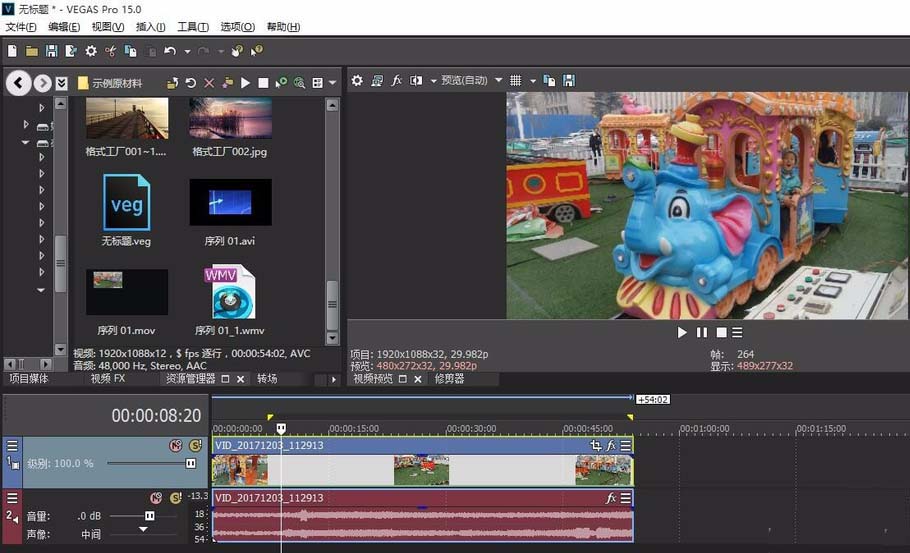The image size is (910, 553).
Task: Undo the last action in main toolbar
Action: 170,51
